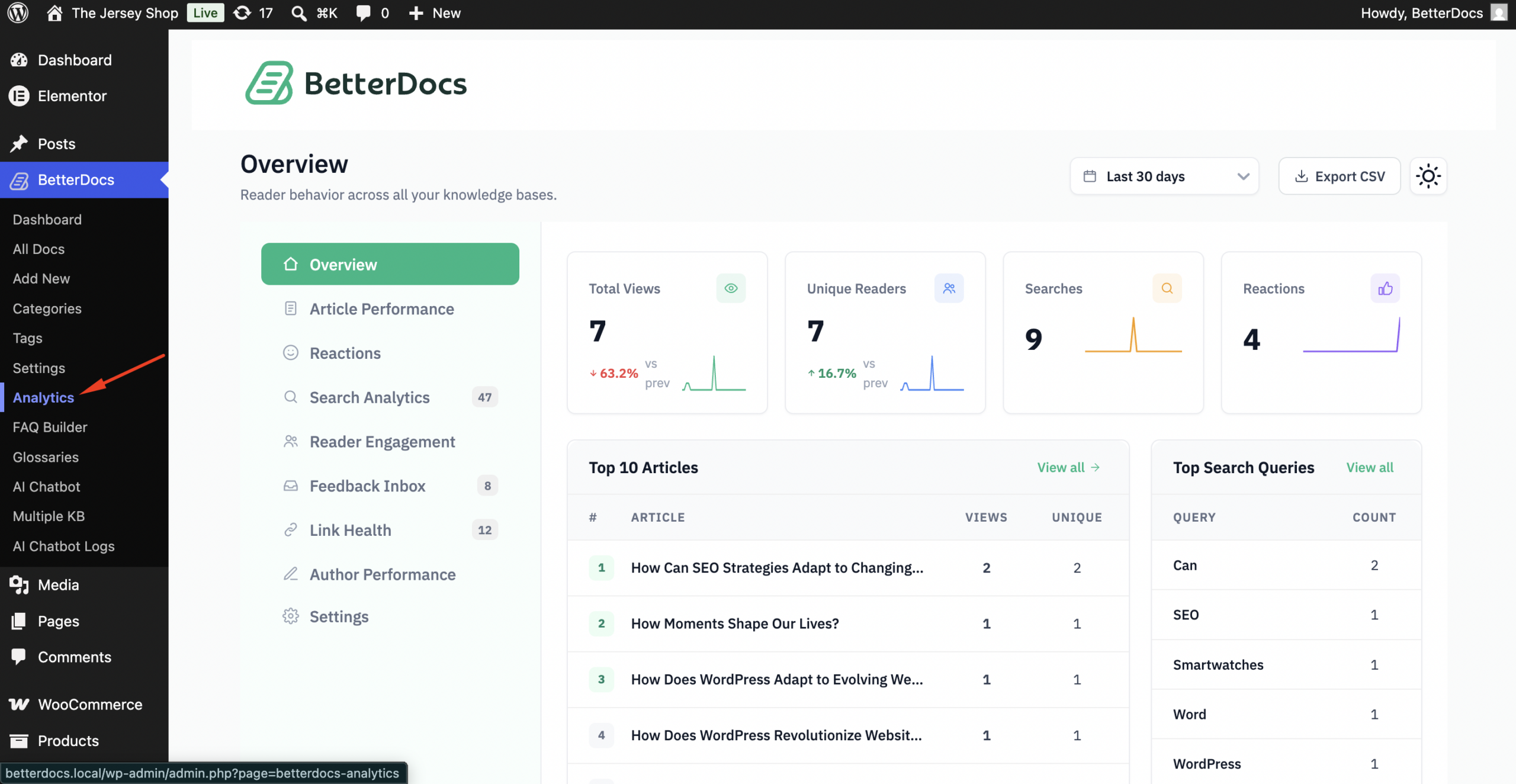Click the Dashboard gauge icon in sidebar
Screen dimensions: 1516x784
pyautogui.click(x=19, y=60)
